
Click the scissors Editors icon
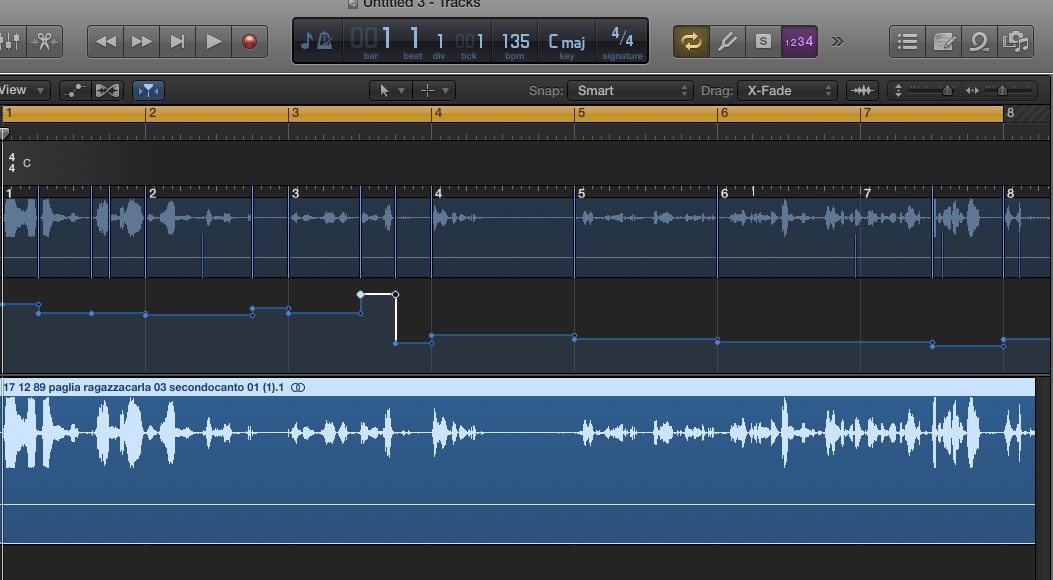[x=45, y=41]
